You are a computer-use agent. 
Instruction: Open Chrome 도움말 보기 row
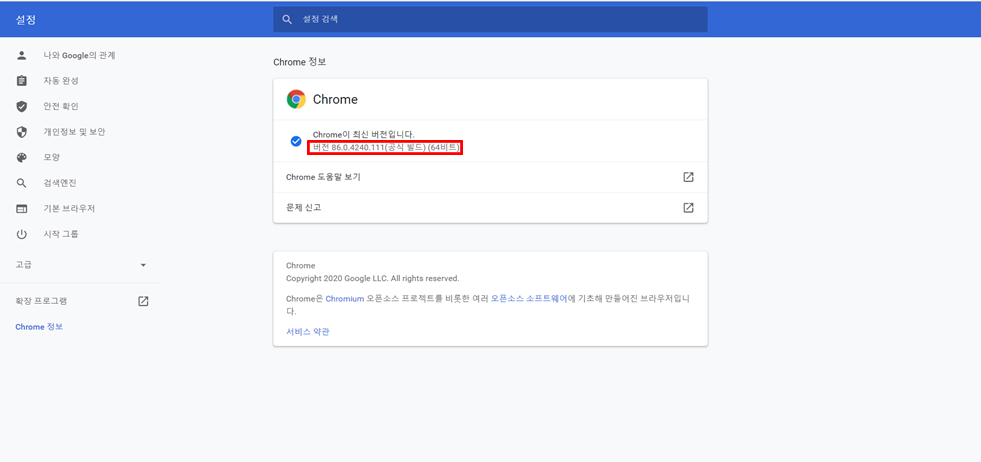490,177
